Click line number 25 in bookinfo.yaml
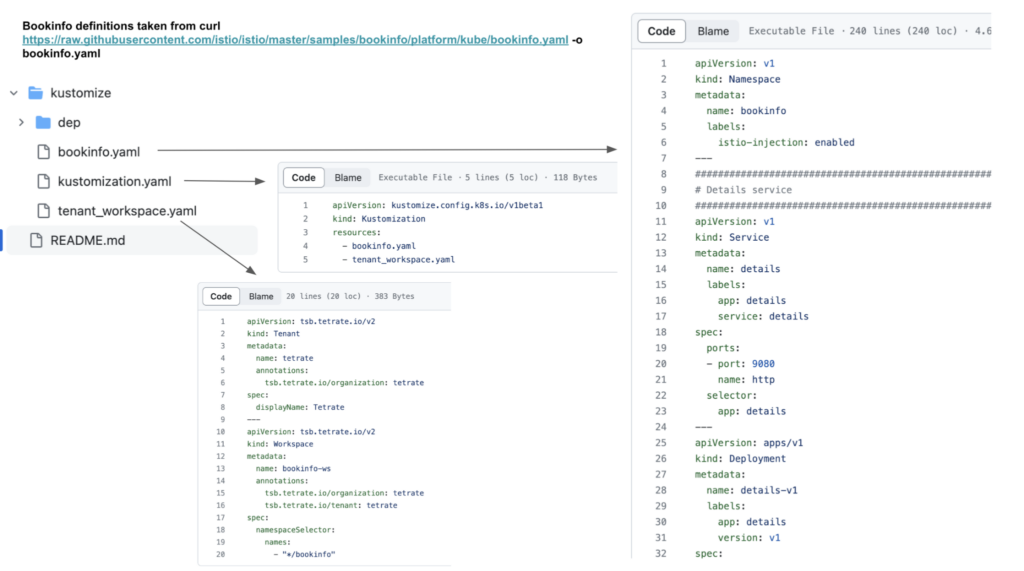 [x=661, y=442]
